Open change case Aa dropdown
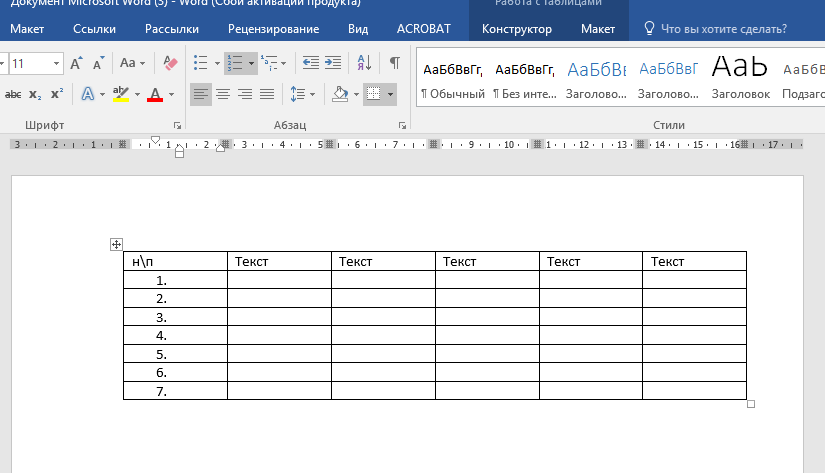825x473 pixels. point(132,64)
